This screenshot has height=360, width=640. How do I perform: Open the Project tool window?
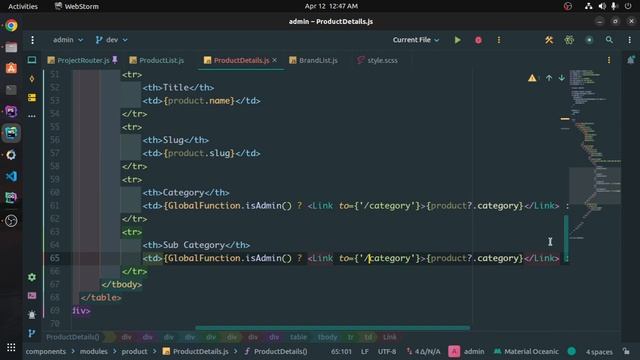pyautogui.click(x=32, y=60)
